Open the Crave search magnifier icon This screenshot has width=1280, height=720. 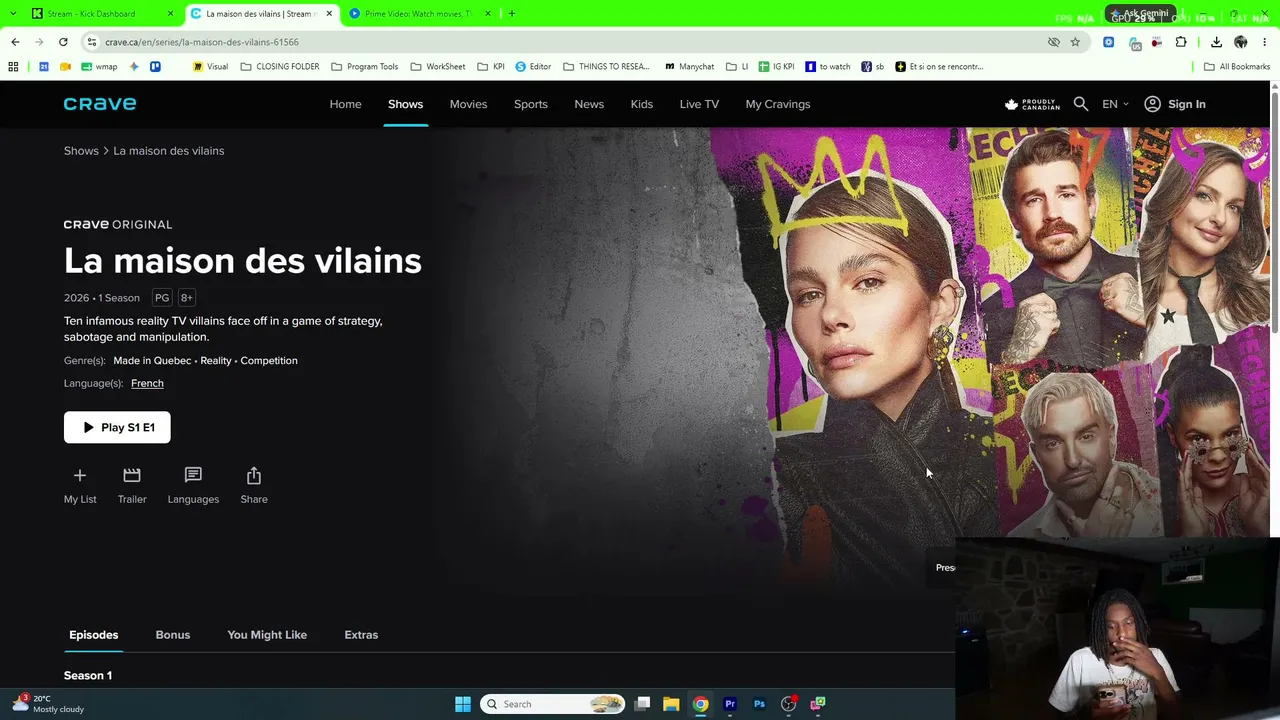pyautogui.click(x=1081, y=104)
